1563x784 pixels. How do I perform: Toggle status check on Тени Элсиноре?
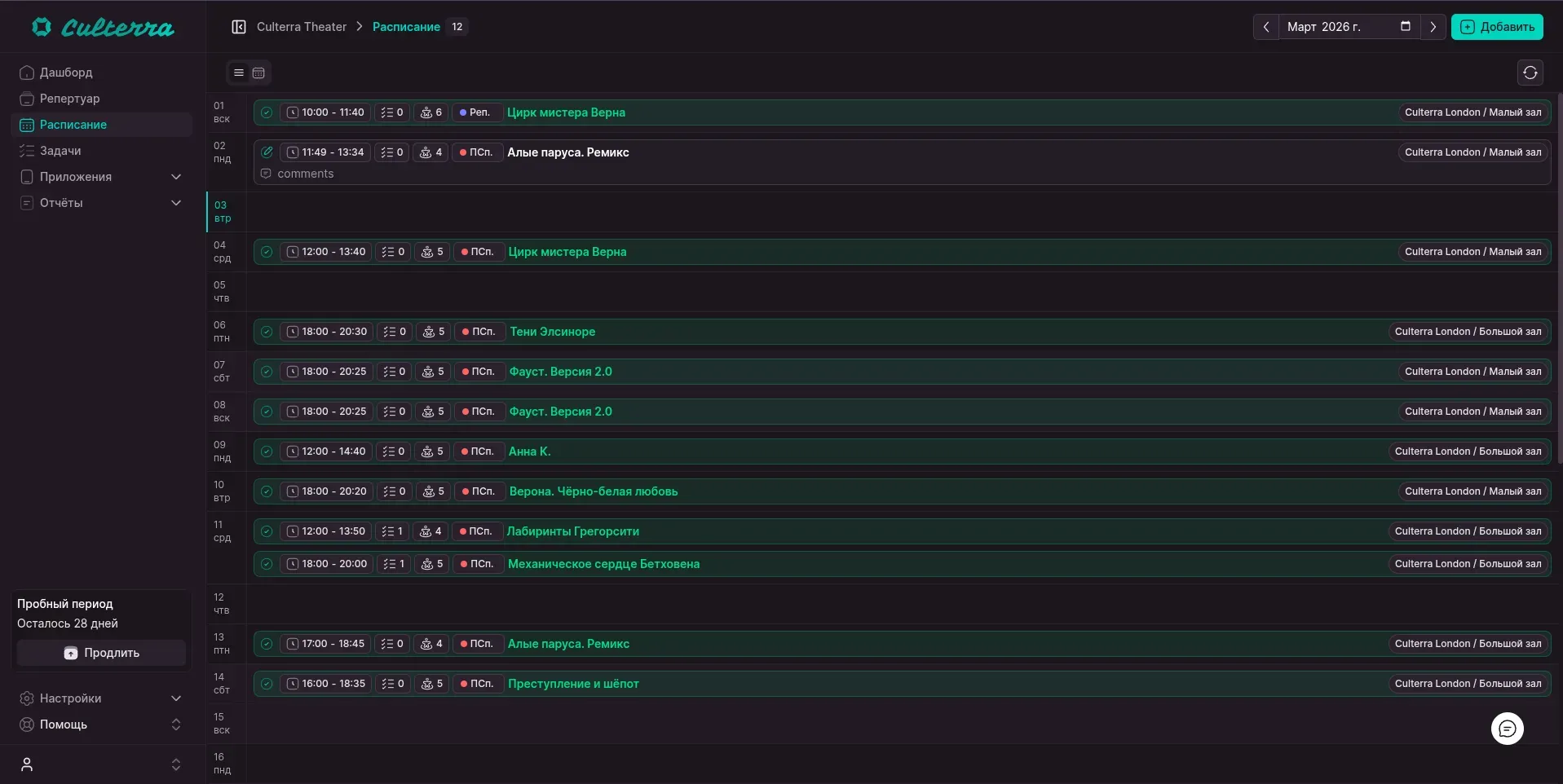coord(267,332)
